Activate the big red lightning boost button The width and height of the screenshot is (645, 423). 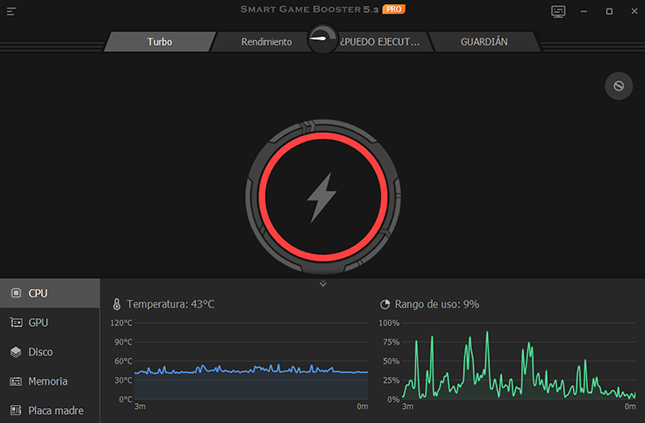click(x=323, y=197)
